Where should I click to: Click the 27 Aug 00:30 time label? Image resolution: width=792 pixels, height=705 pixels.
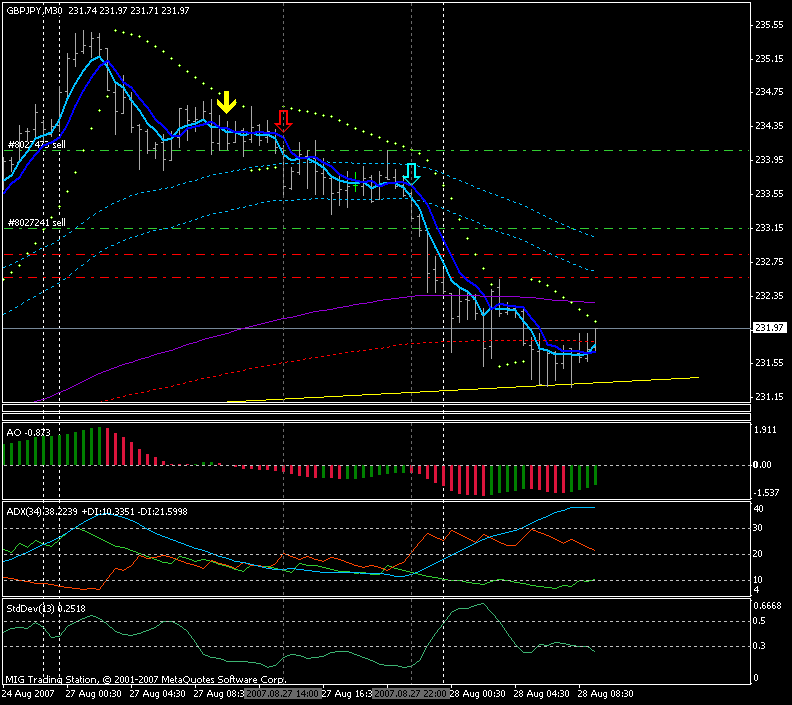pyautogui.click(x=93, y=694)
